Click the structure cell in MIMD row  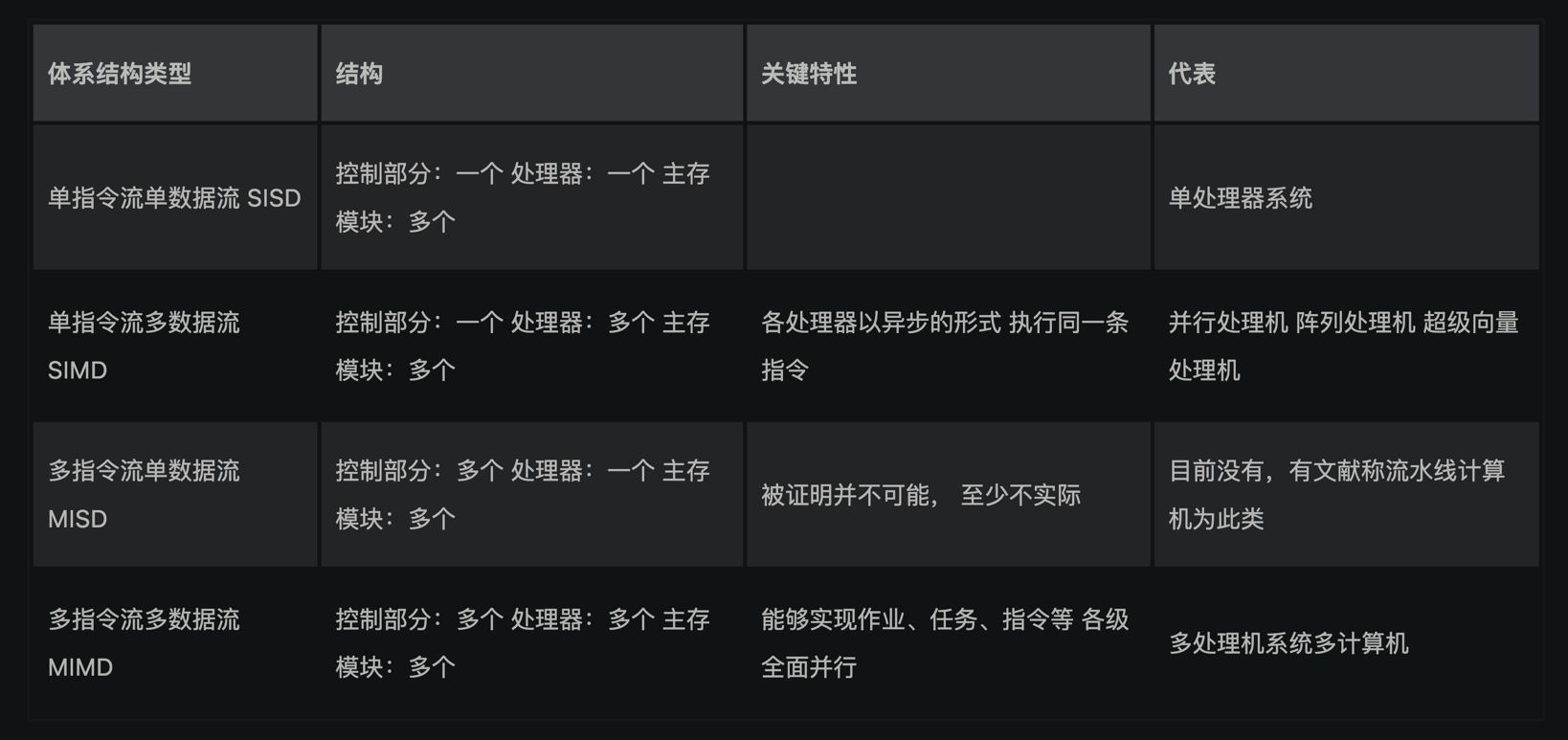[x=523, y=642]
